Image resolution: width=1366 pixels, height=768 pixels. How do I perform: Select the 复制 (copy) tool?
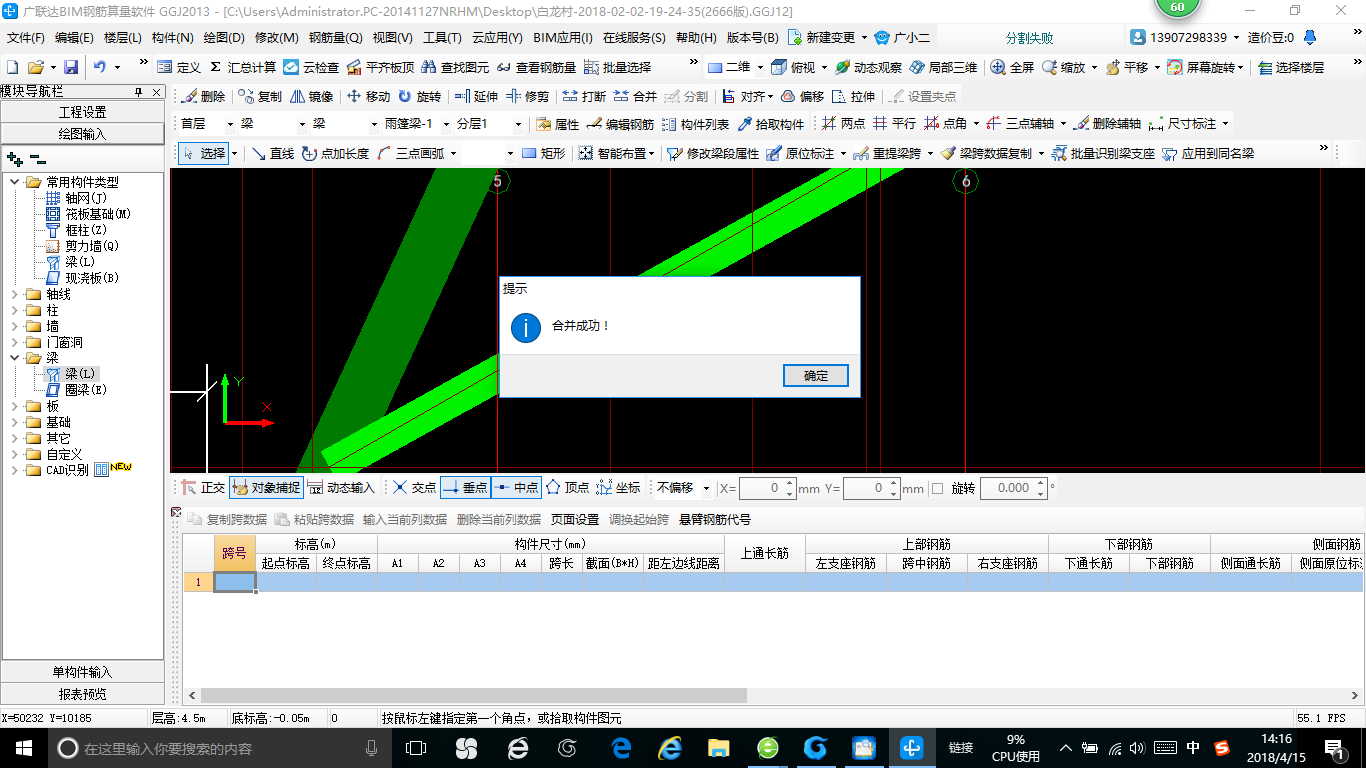pos(260,97)
